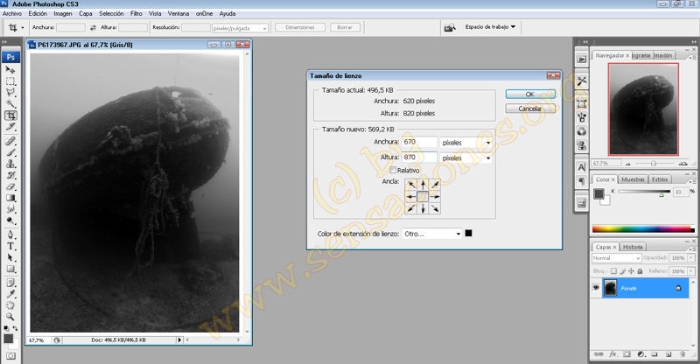Open the Filtro menu
The width and height of the screenshot is (700, 364).
(x=136, y=14)
